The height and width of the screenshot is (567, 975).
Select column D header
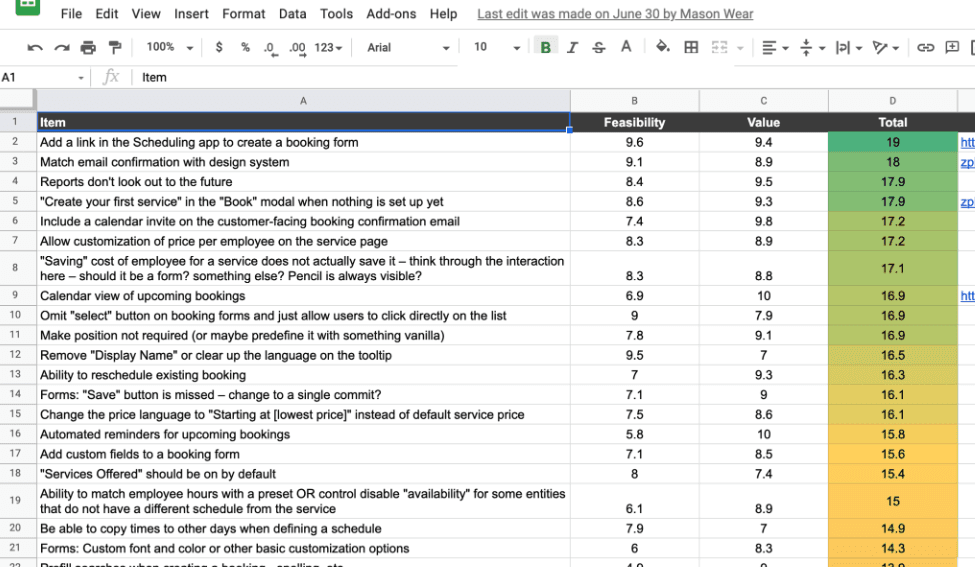[892, 101]
